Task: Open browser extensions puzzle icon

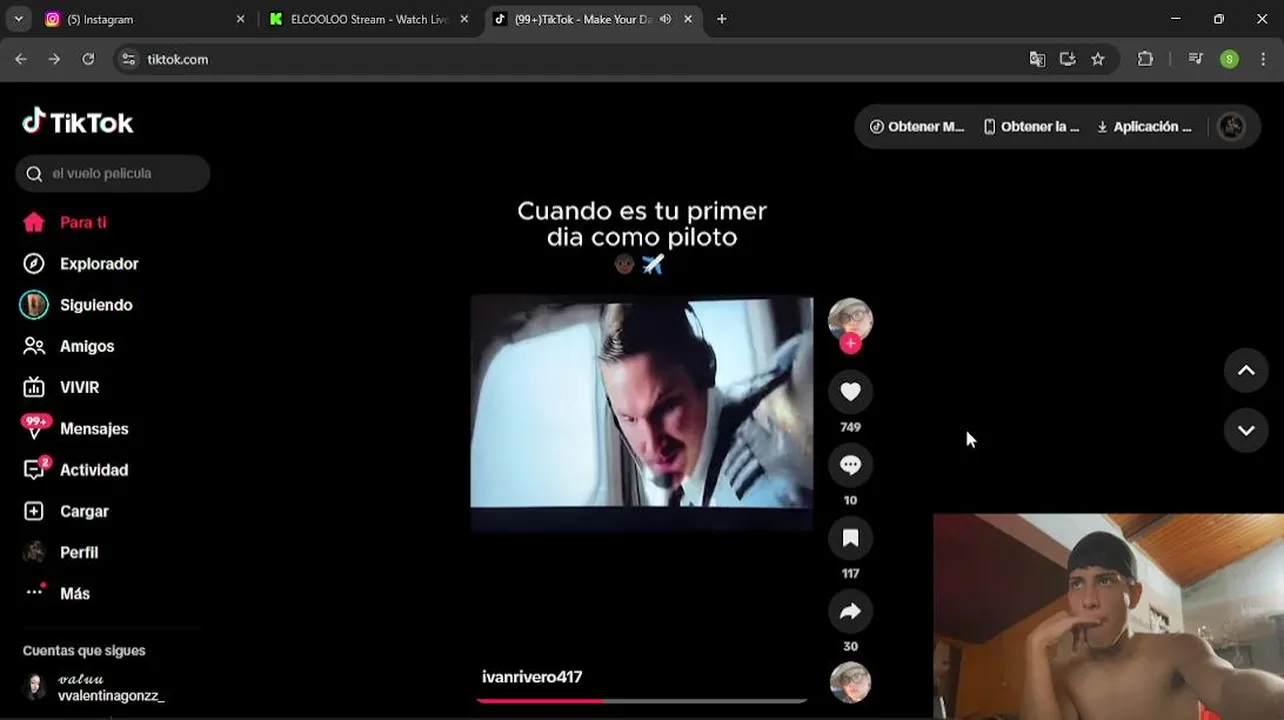Action: pyautogui.click(x=1146, y=59)
